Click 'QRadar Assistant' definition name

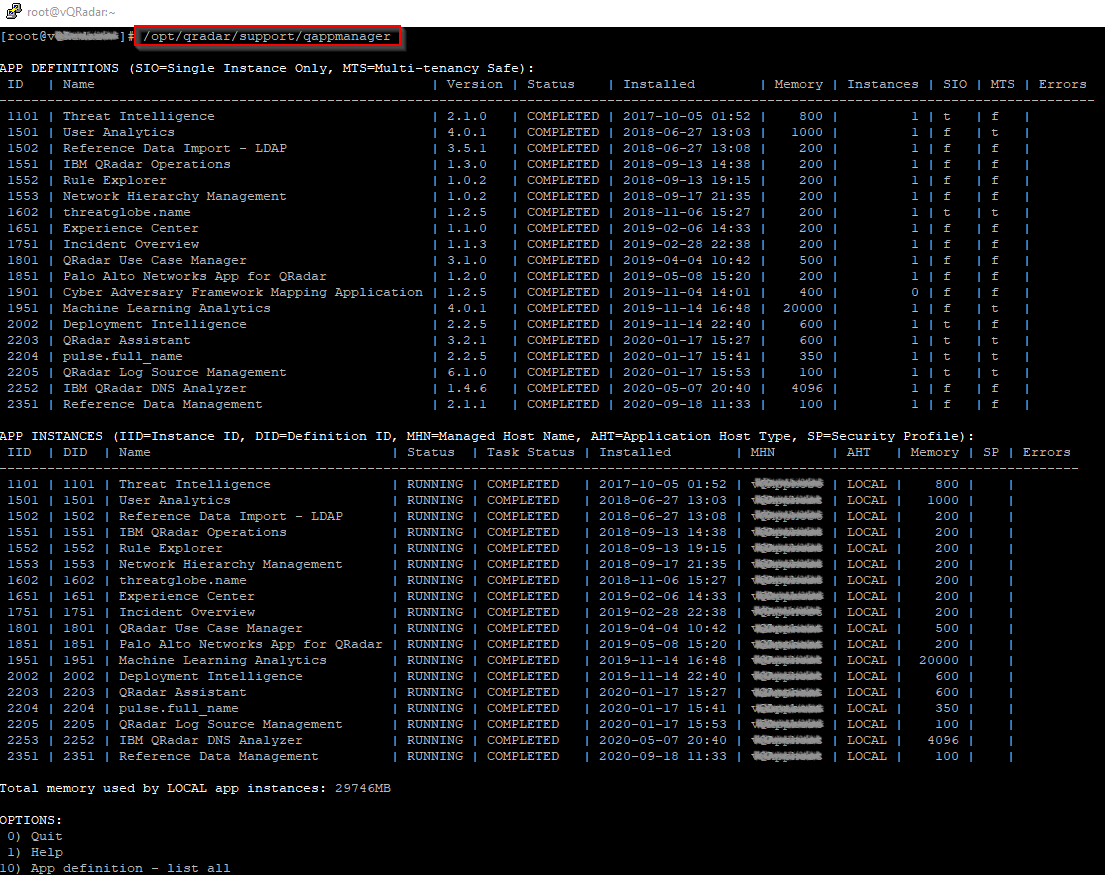[127, 341]
